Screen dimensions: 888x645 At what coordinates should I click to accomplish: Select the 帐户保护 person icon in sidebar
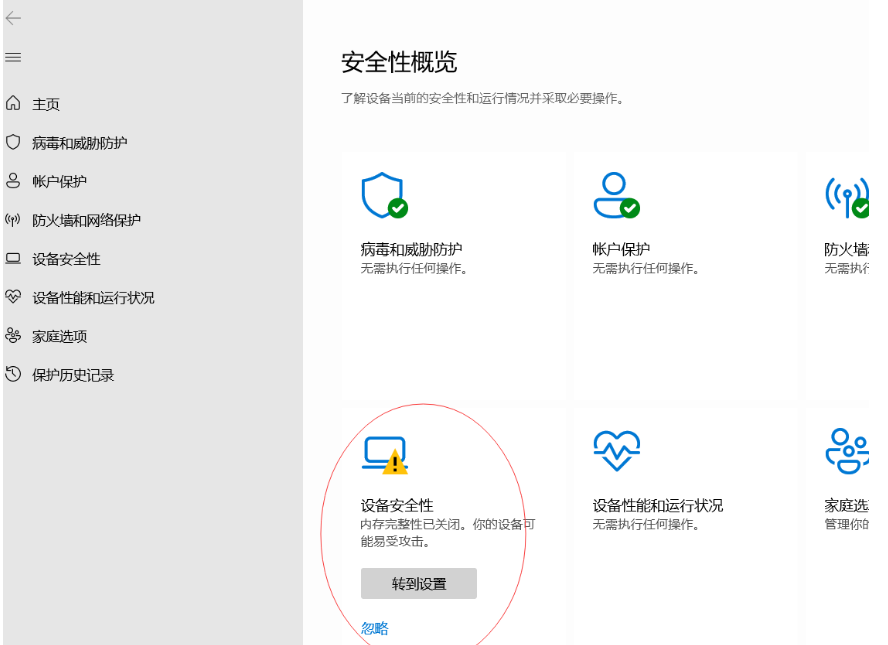14,181
